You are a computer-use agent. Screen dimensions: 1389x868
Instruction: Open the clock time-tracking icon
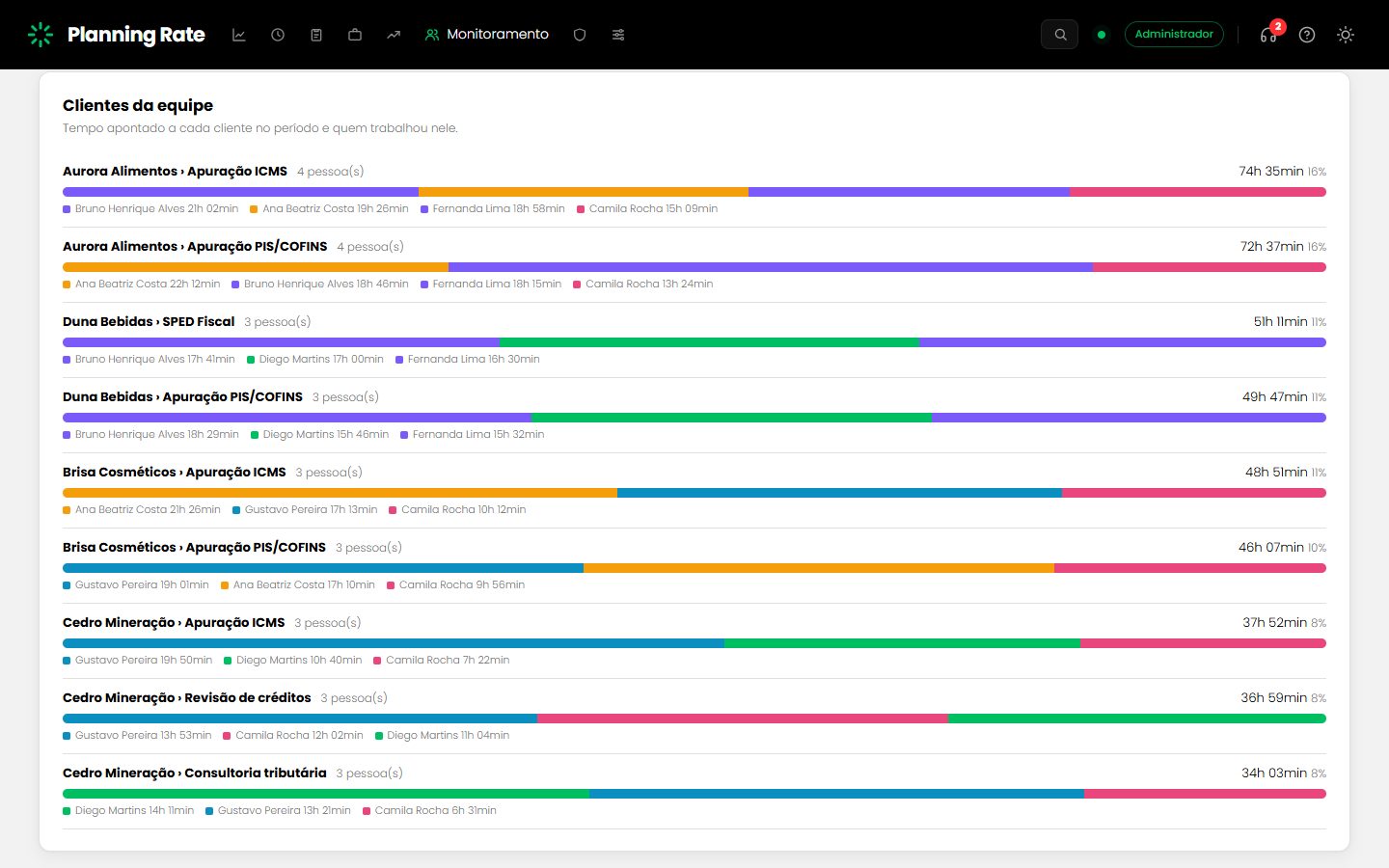pyautogui.click(x=278, y=35)
